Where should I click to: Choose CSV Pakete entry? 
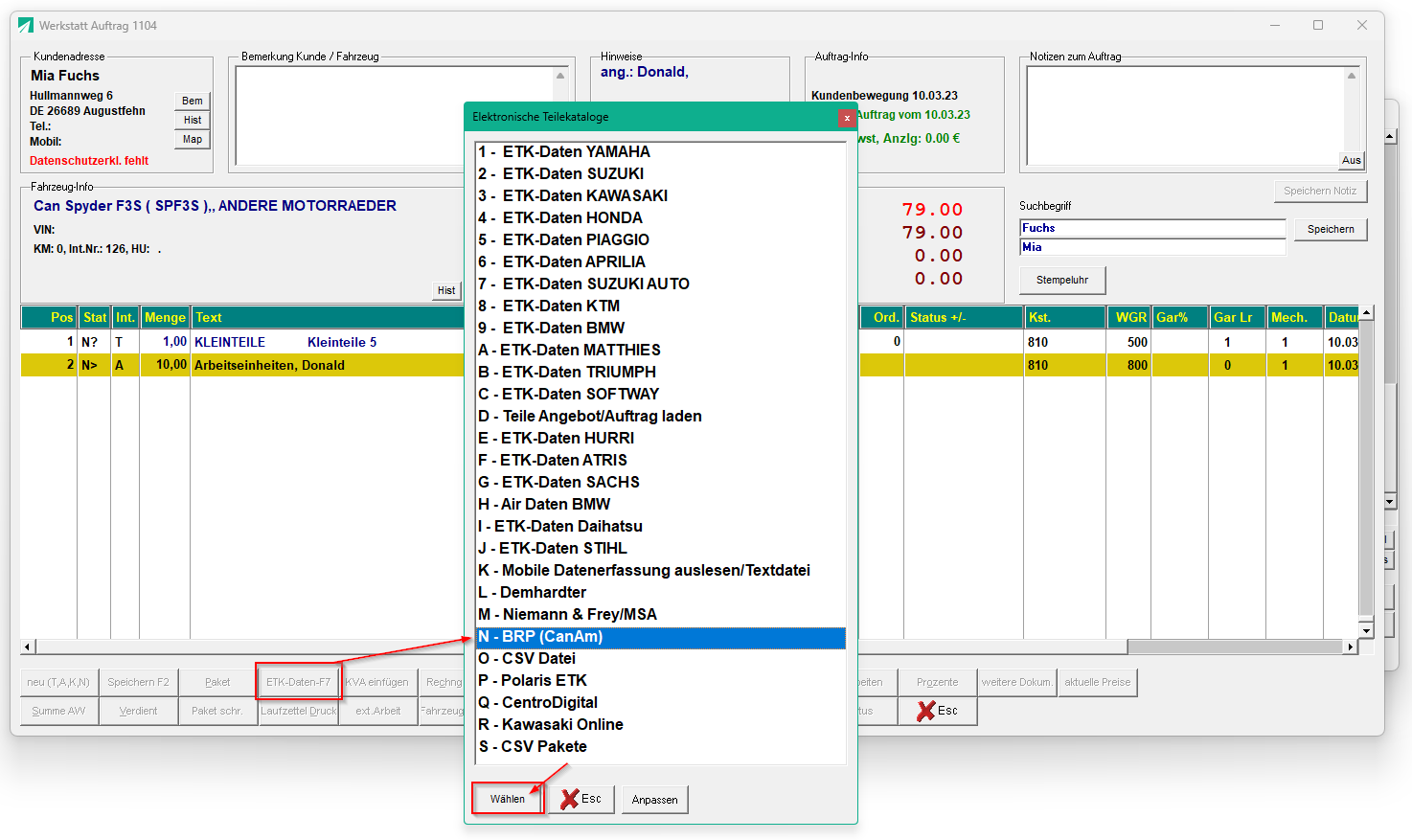[661, 747]
